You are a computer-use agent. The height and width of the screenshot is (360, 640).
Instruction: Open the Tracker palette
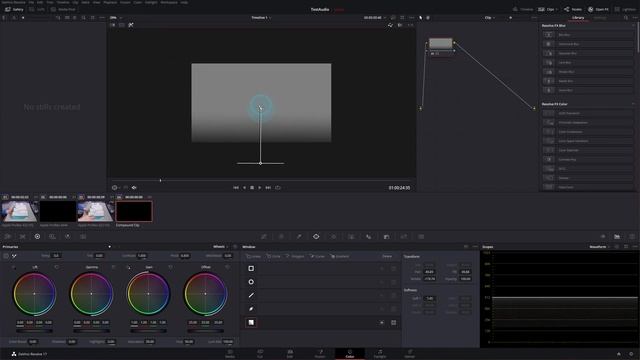click(333, 236)
